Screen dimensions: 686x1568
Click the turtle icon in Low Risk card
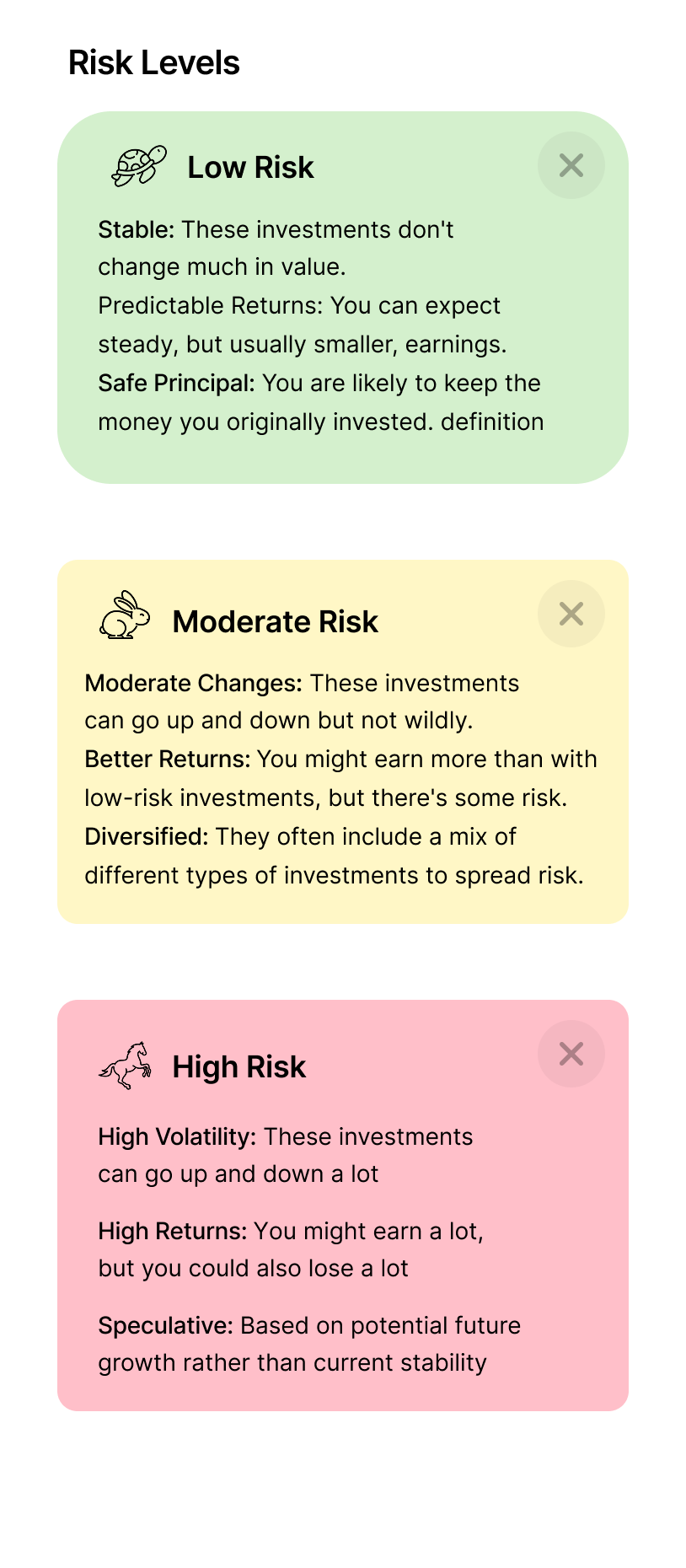pos(139,166)
